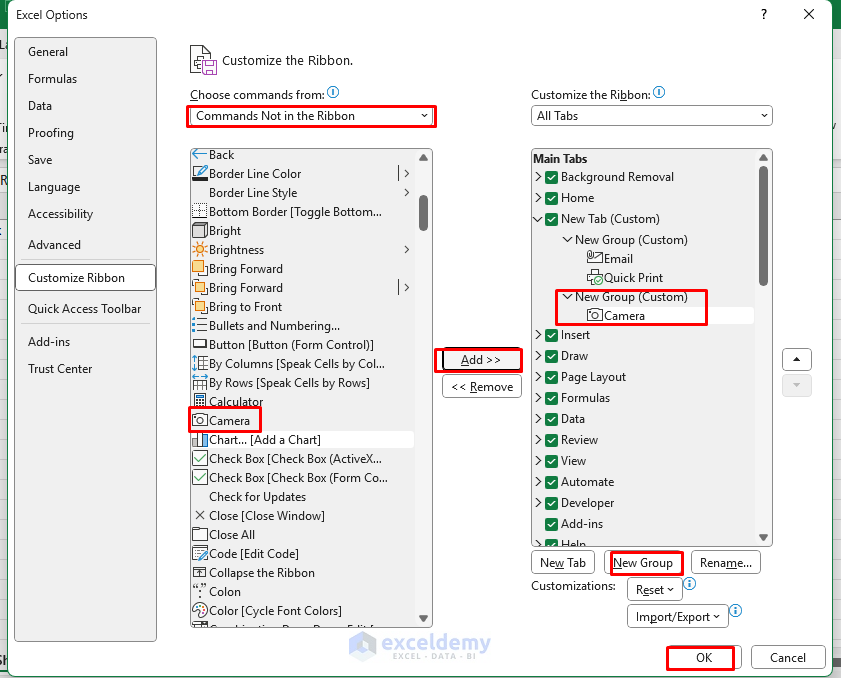Expand the View tab node
Viewport: 841px width, 678px height.
pyautogui.click(x=538, y=461)
